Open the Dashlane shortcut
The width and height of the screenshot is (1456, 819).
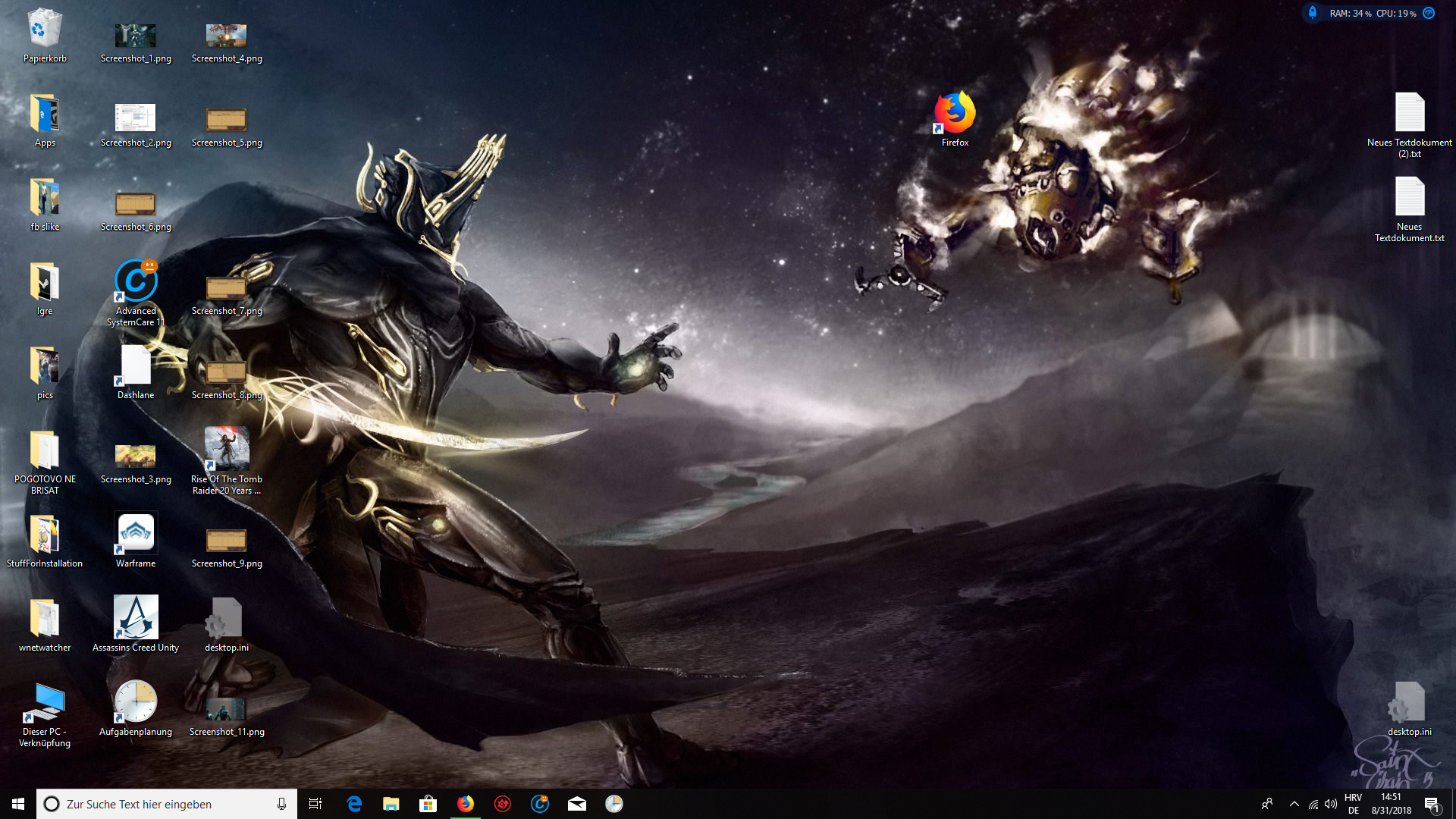pyautogui.click(x=136, y=372)
